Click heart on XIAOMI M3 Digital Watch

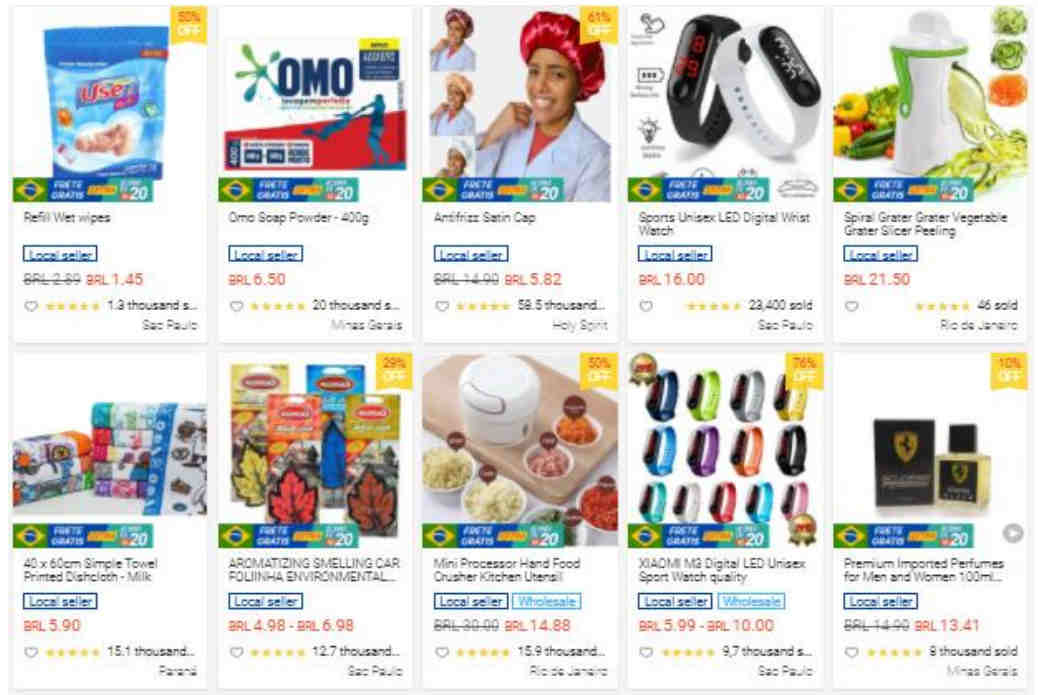(x=646, y=652)
